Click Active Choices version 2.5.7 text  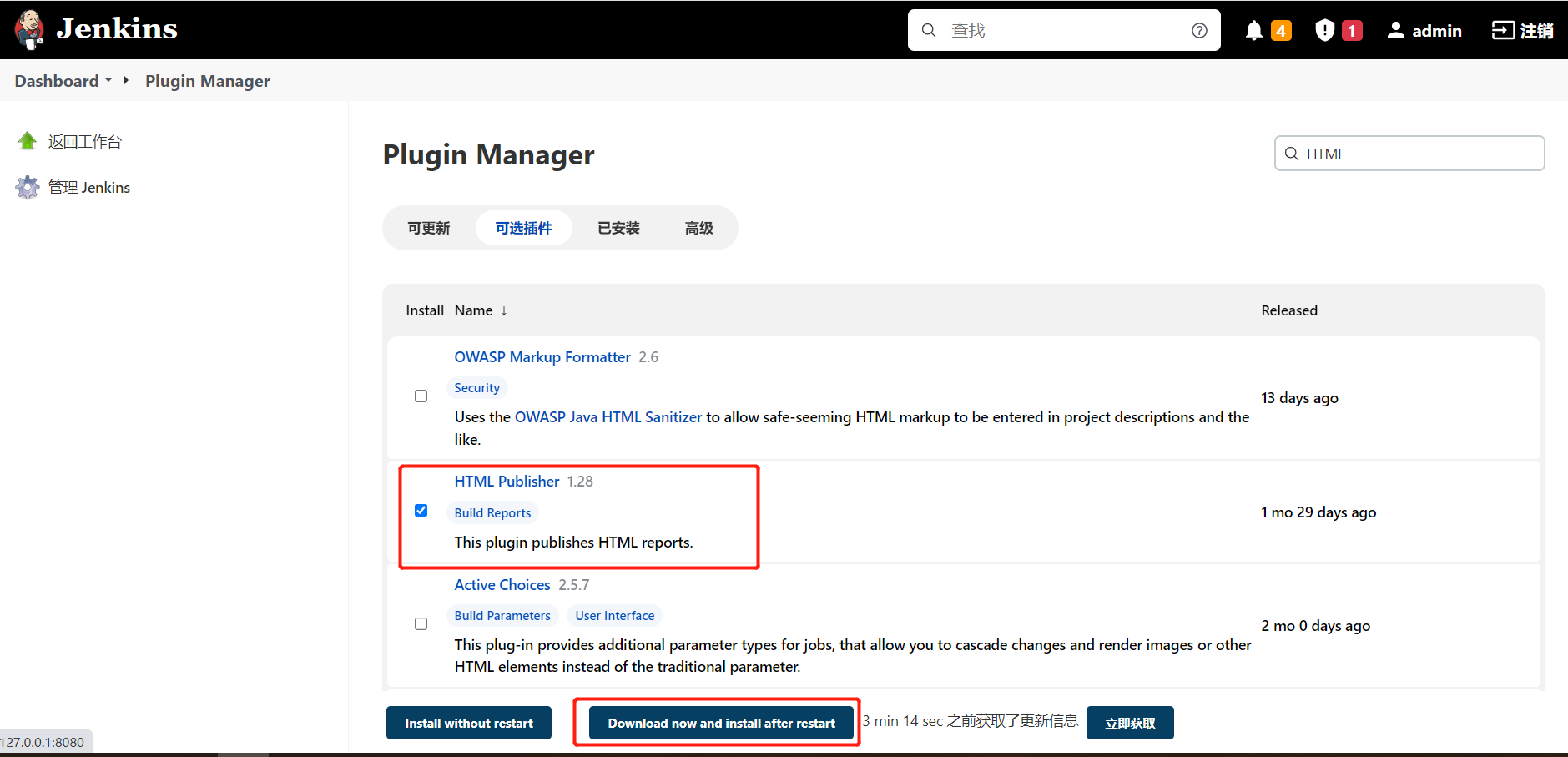[574, 585]
